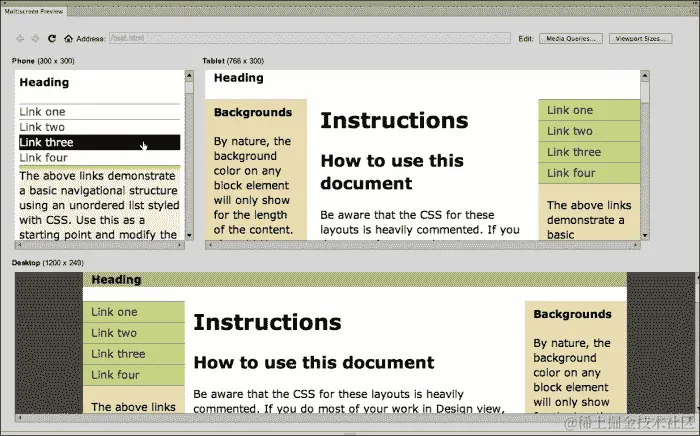Viewport: 700px width, 436px height.
Task: Click Link four in Phone preview
Action: (x=99, y=158)
